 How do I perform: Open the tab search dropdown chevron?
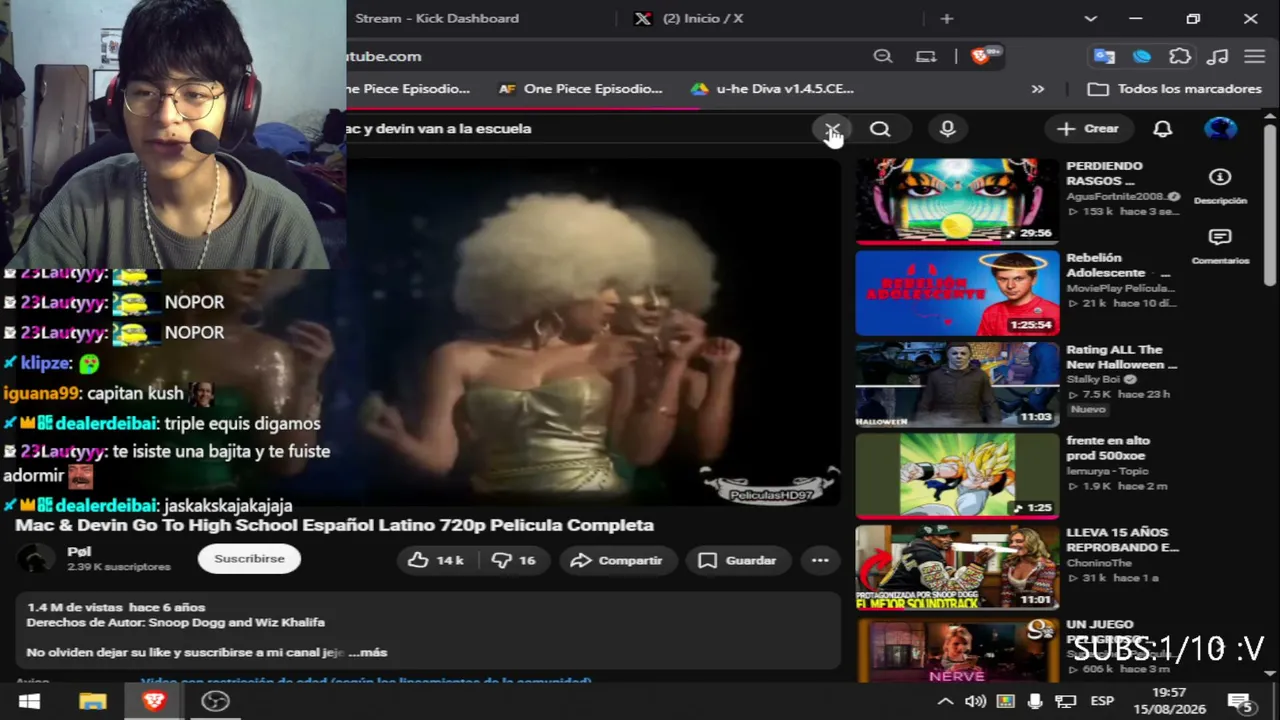coord(1091,19)
